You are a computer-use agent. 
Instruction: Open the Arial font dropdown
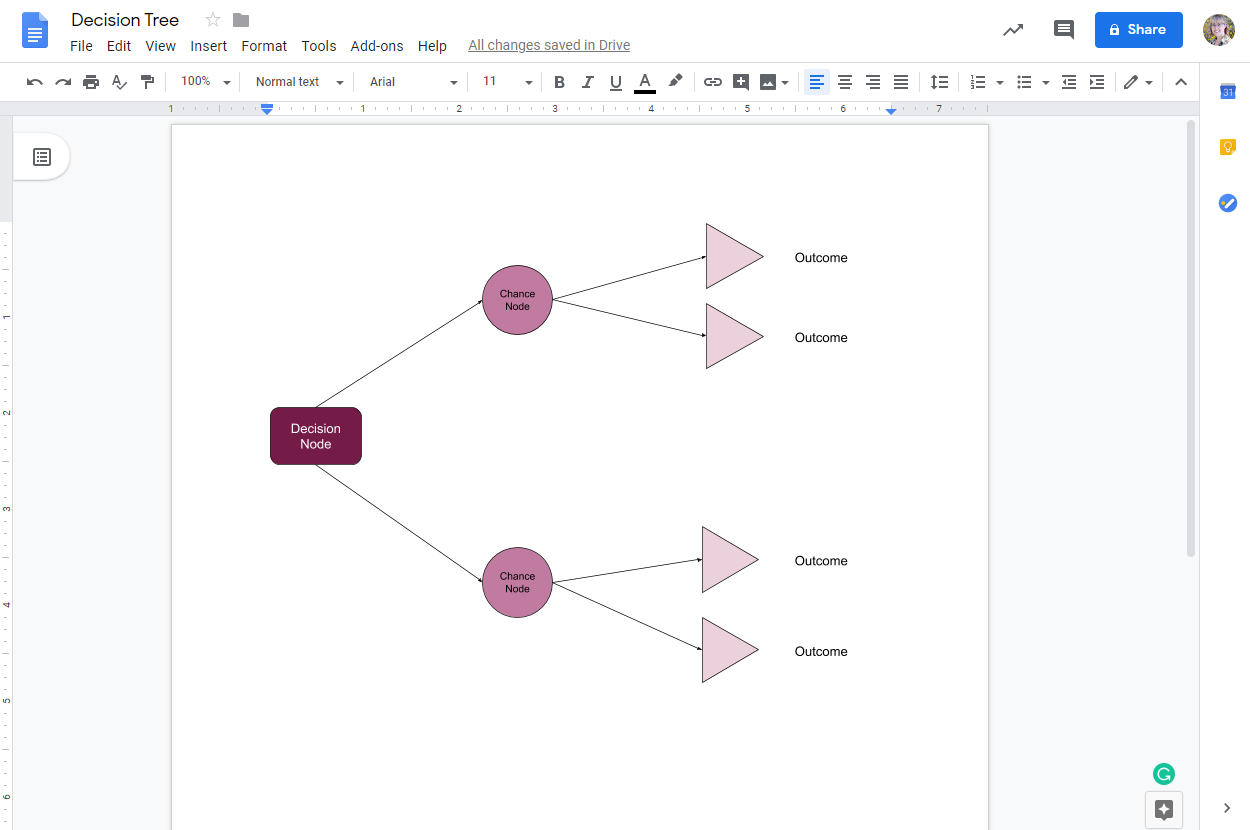coord(413,82)
